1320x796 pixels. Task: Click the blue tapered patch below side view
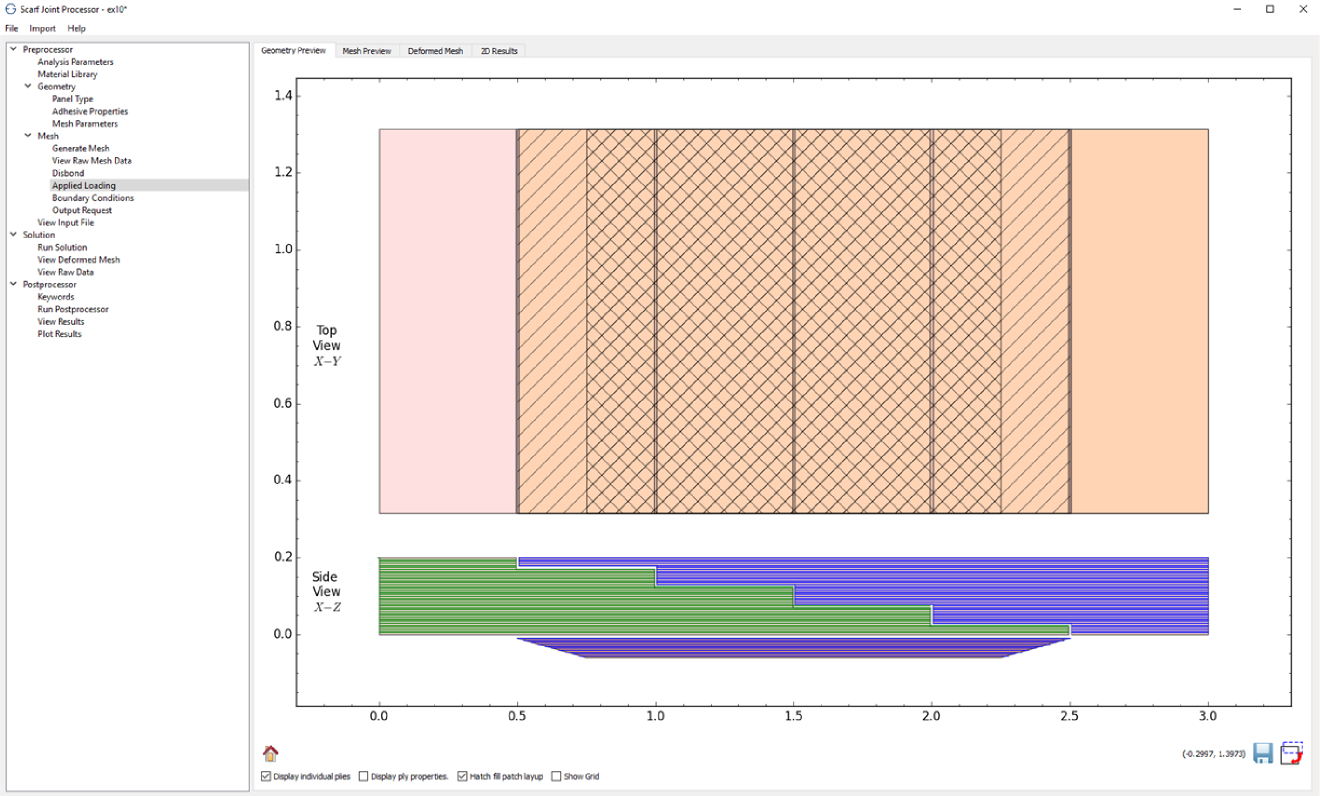[793, 648]
